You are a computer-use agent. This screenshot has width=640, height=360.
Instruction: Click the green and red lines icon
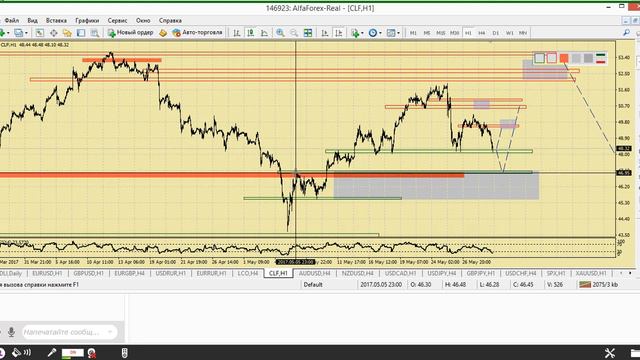601,58
